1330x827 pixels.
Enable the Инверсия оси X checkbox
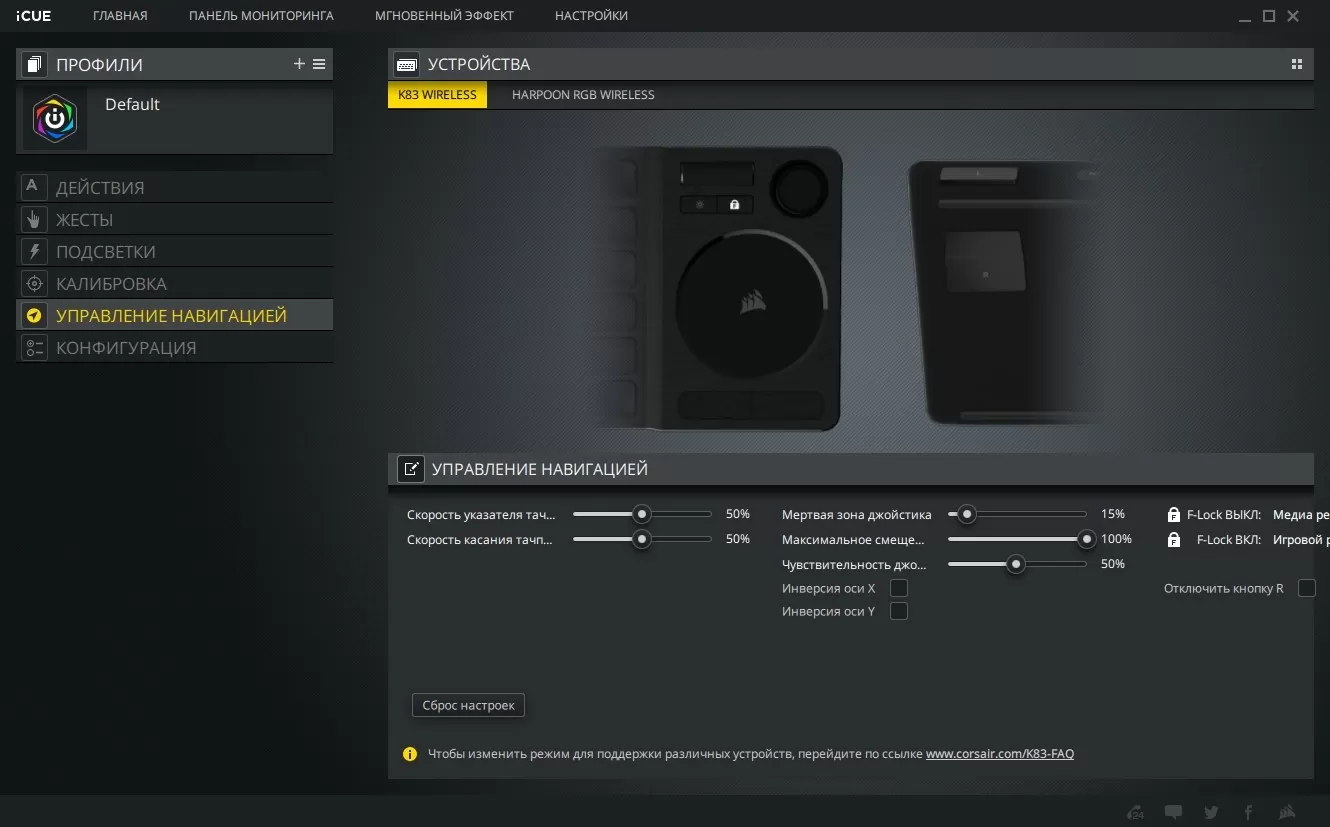click(x=899, y=588)
